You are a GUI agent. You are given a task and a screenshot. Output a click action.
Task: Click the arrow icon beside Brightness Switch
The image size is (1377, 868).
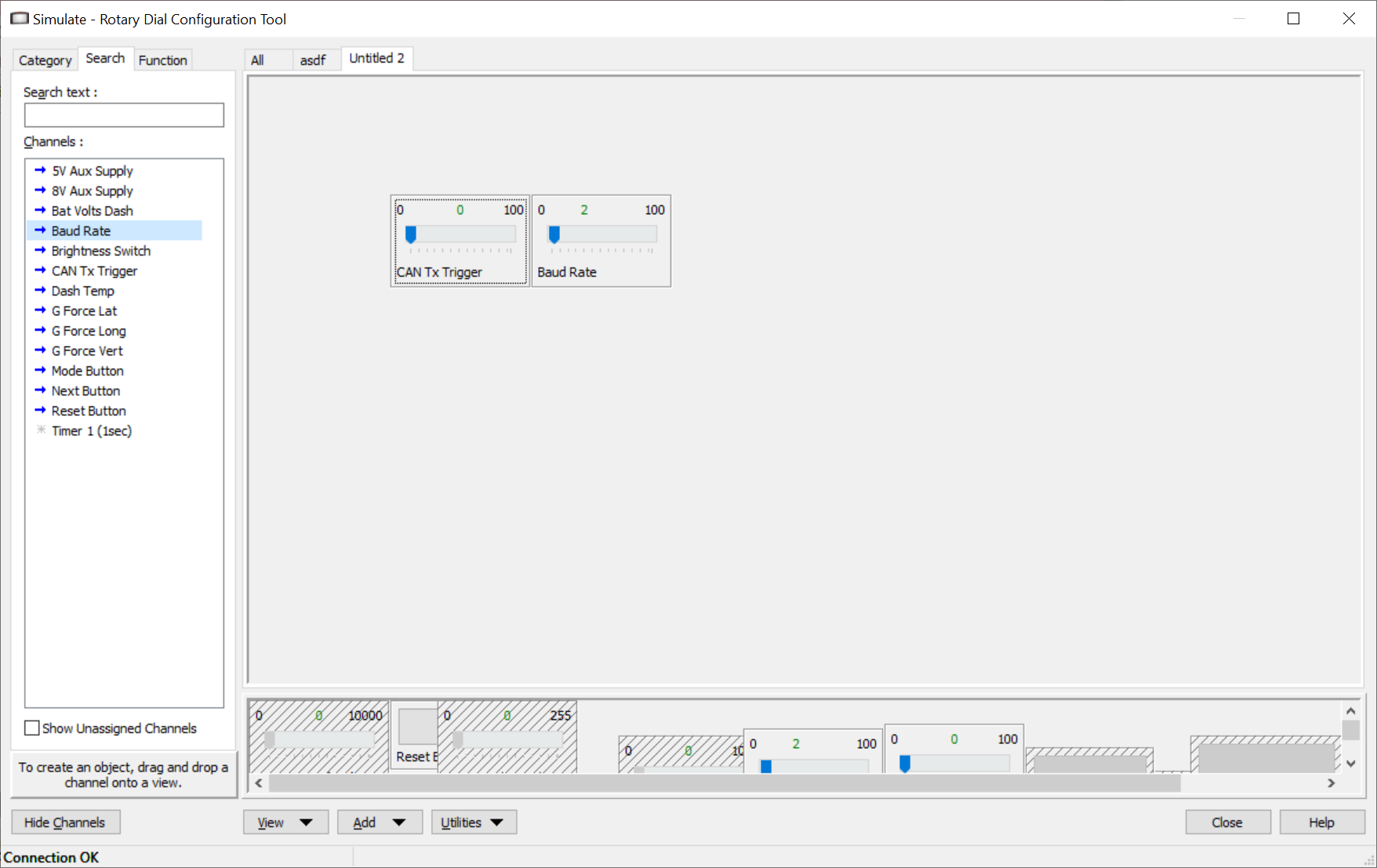(x=40, y=250)
